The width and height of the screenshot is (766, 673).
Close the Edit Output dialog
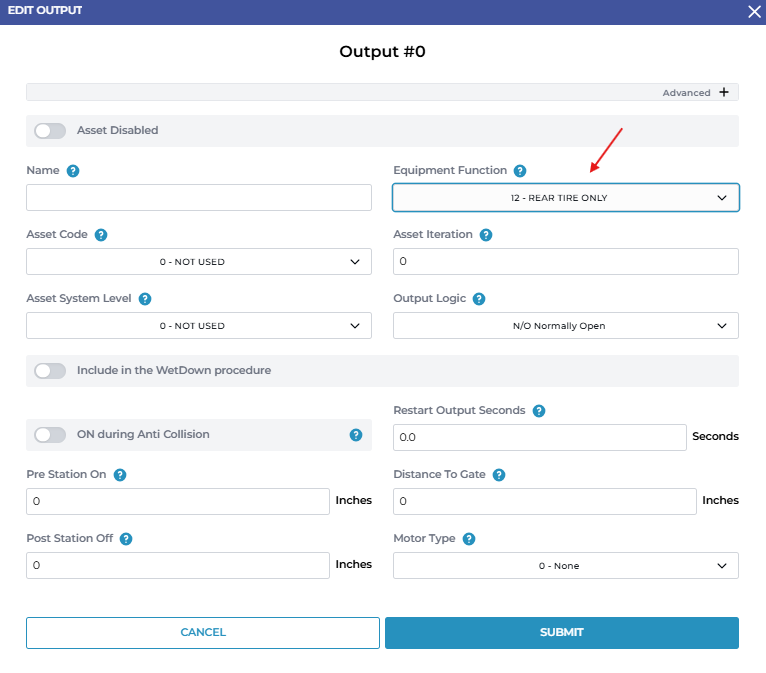click(754, 11)
